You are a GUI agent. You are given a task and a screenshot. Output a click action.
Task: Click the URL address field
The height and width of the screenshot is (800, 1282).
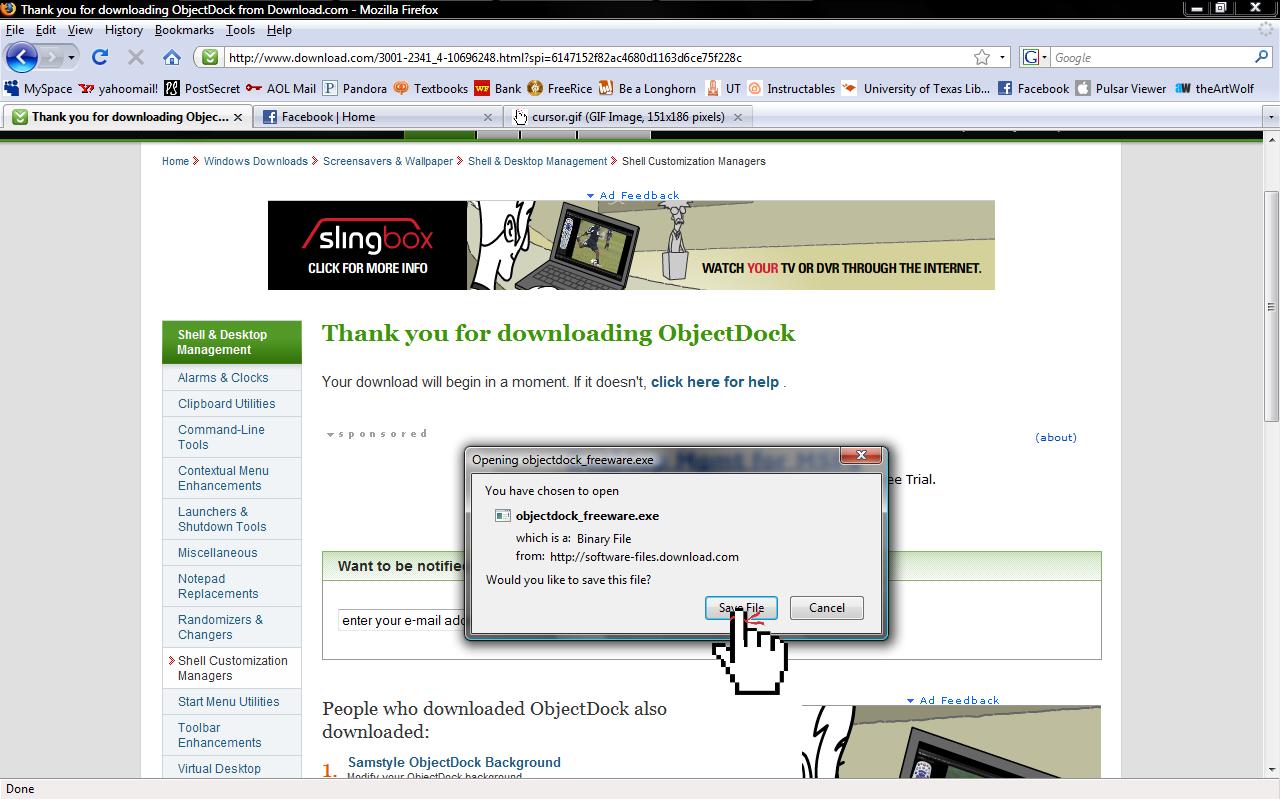point(597,57)
